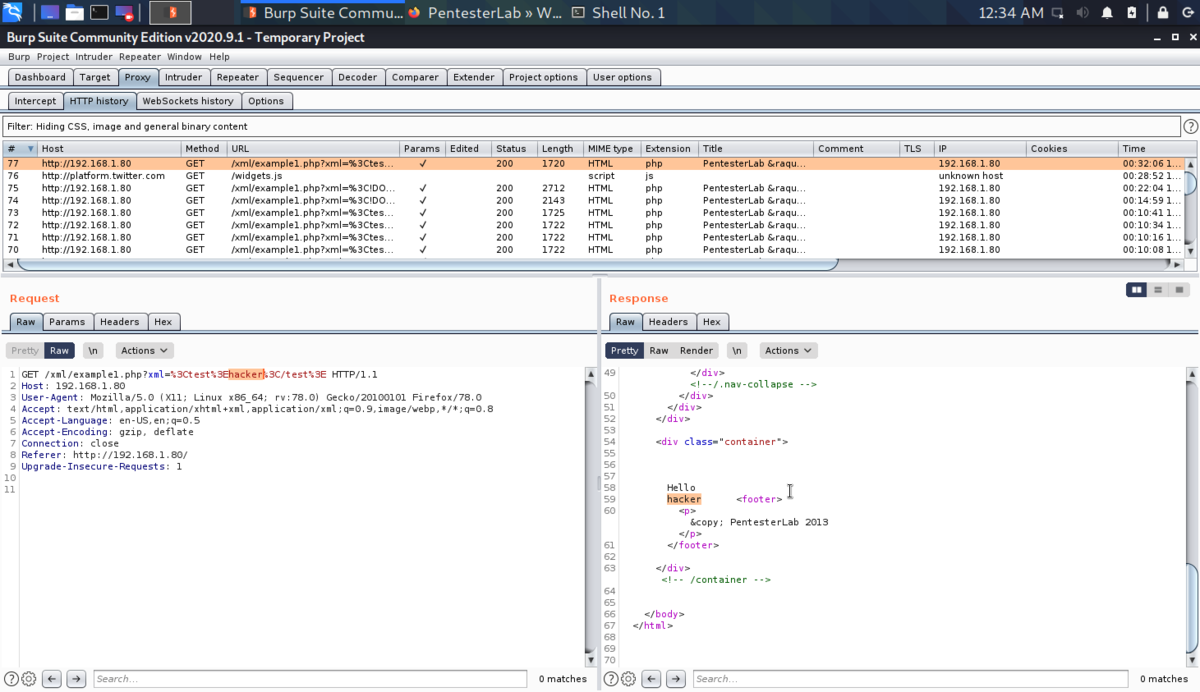Open the Help menu
The image size is (1200, 692).
point(219,57)
